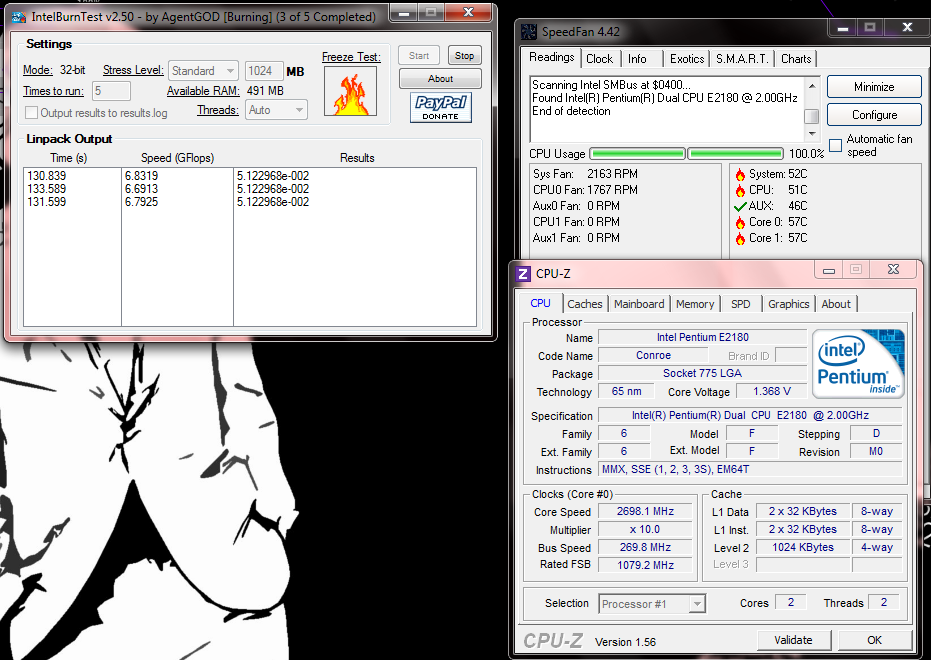The height and width of the screenshot is (660, 931).
Task: Click the flame icon beside Core 0
Action: click(740, 223)
